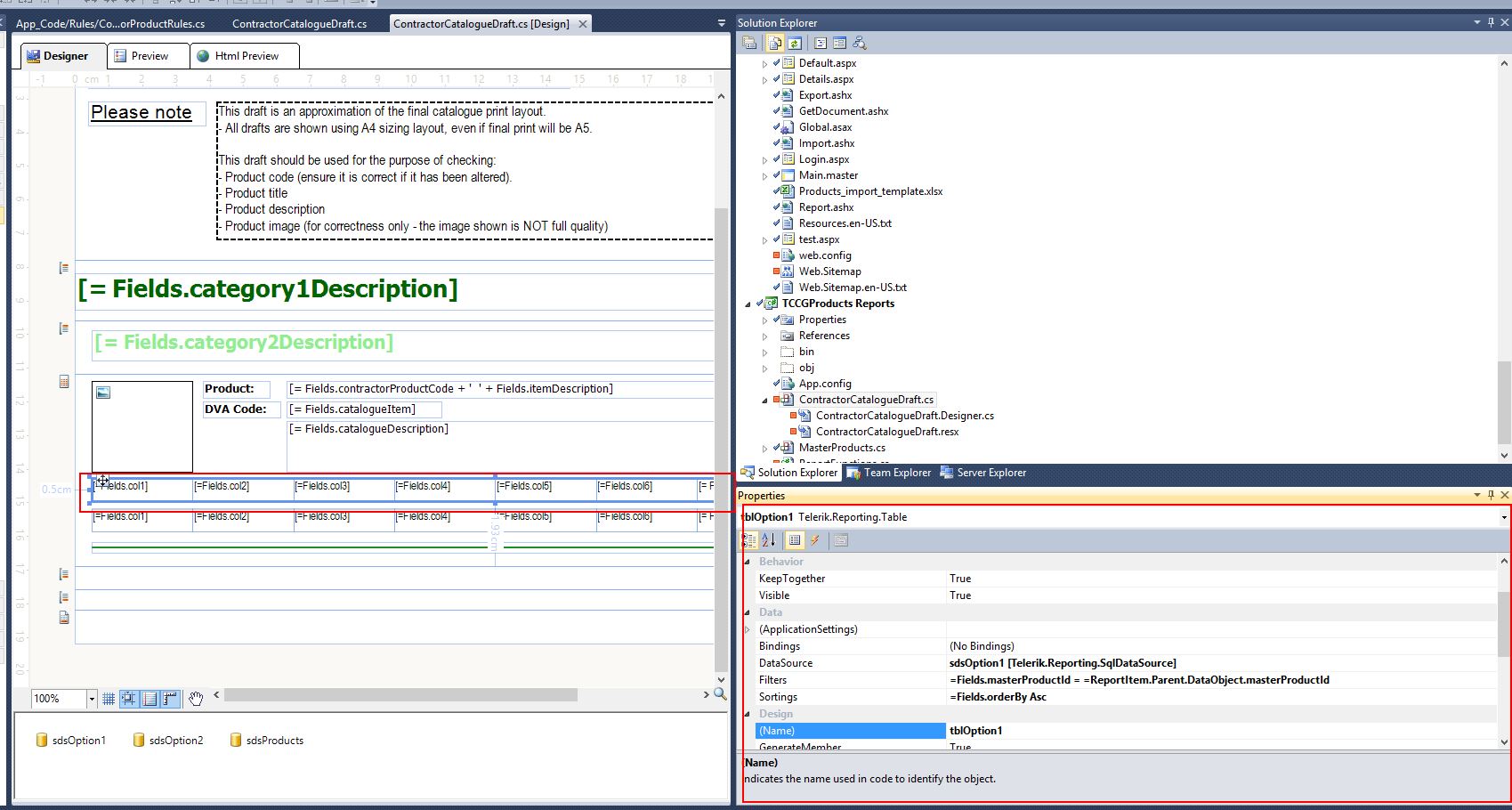The height and width of the screenshot is (810, 1512).
Task: Select the sdsOption1 data source component
Action: point(70,741)
